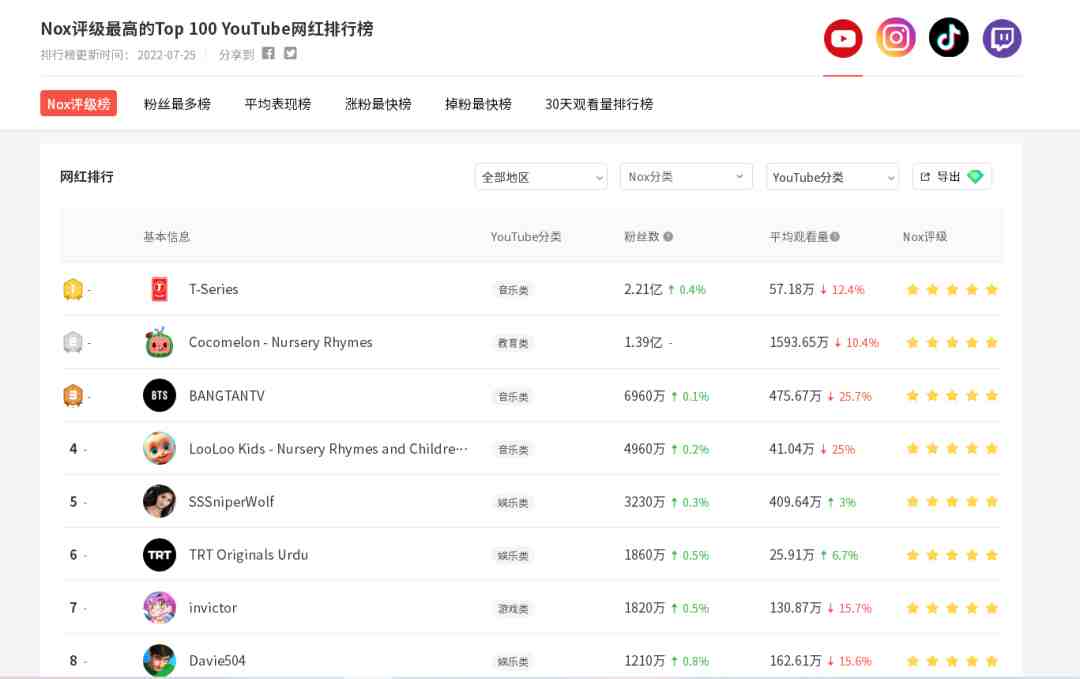Share ranking to Twitter
The width and height of the screenshot is (1080, 679).
290,53
